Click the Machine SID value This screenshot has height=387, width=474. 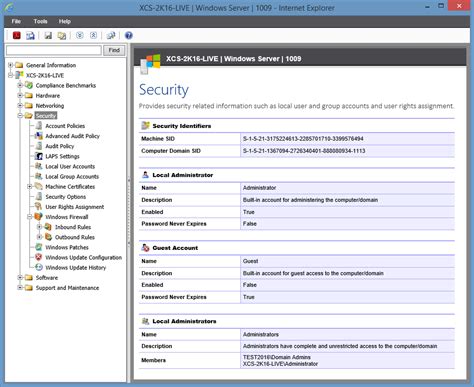(303, 139)
